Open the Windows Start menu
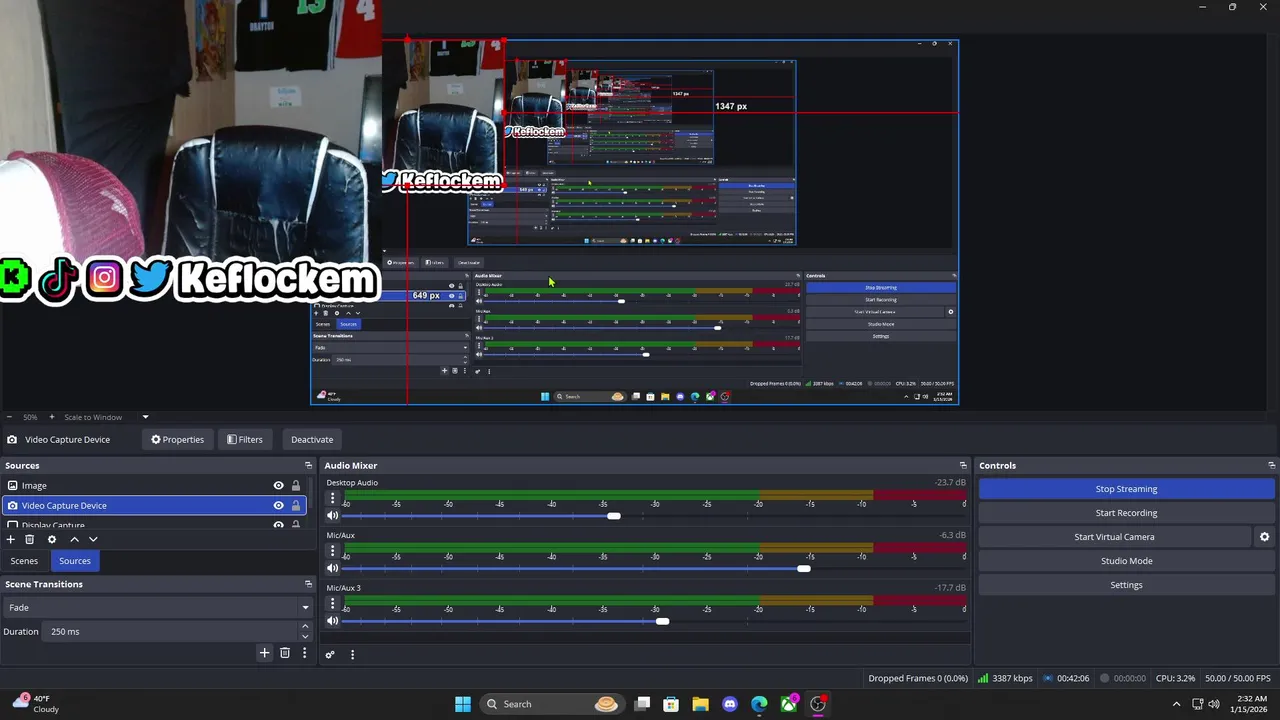 [x=463, y=704]
